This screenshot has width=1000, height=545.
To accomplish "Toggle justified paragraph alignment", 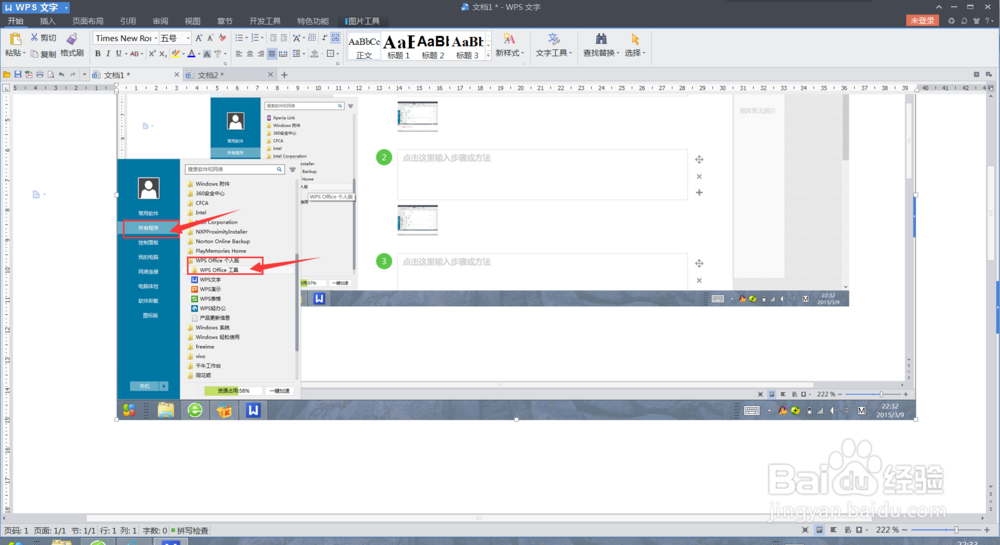I will pyautogui.click(x=272, y=54).
